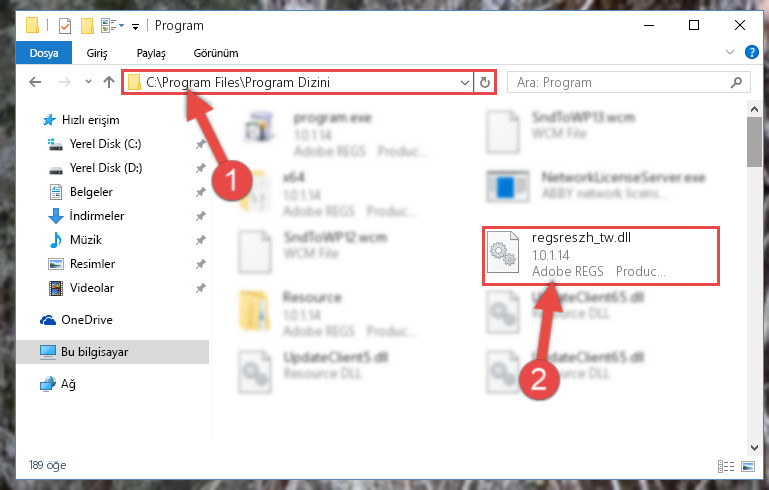Click the search magnifier icon

click(736, 82)
